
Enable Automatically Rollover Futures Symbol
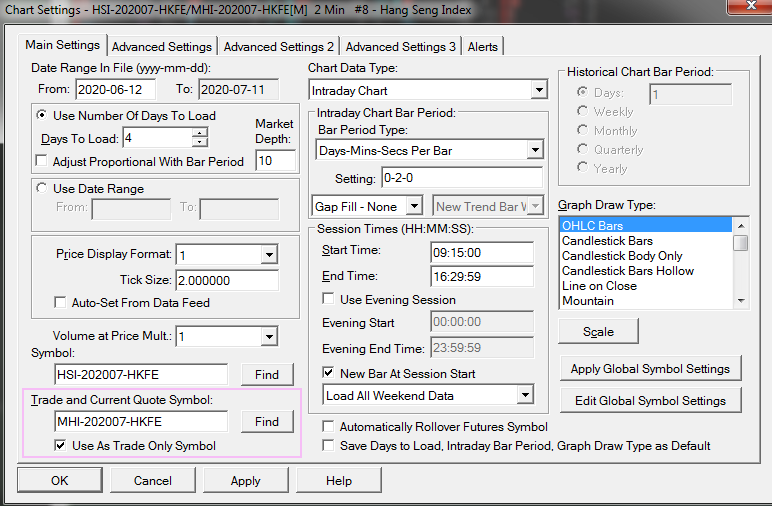click(x=328, y=426)
